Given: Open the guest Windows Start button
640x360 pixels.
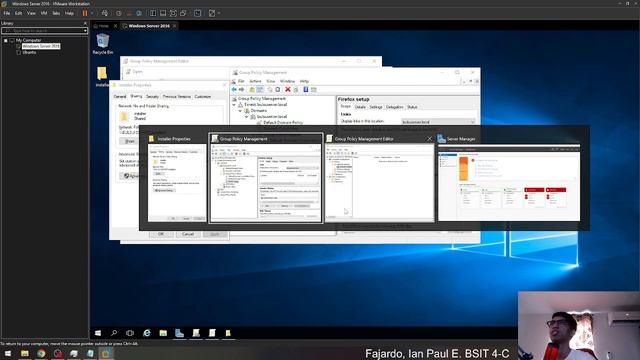Looking at the screenshot, I should pyautogui.click(x=98, y=333).
